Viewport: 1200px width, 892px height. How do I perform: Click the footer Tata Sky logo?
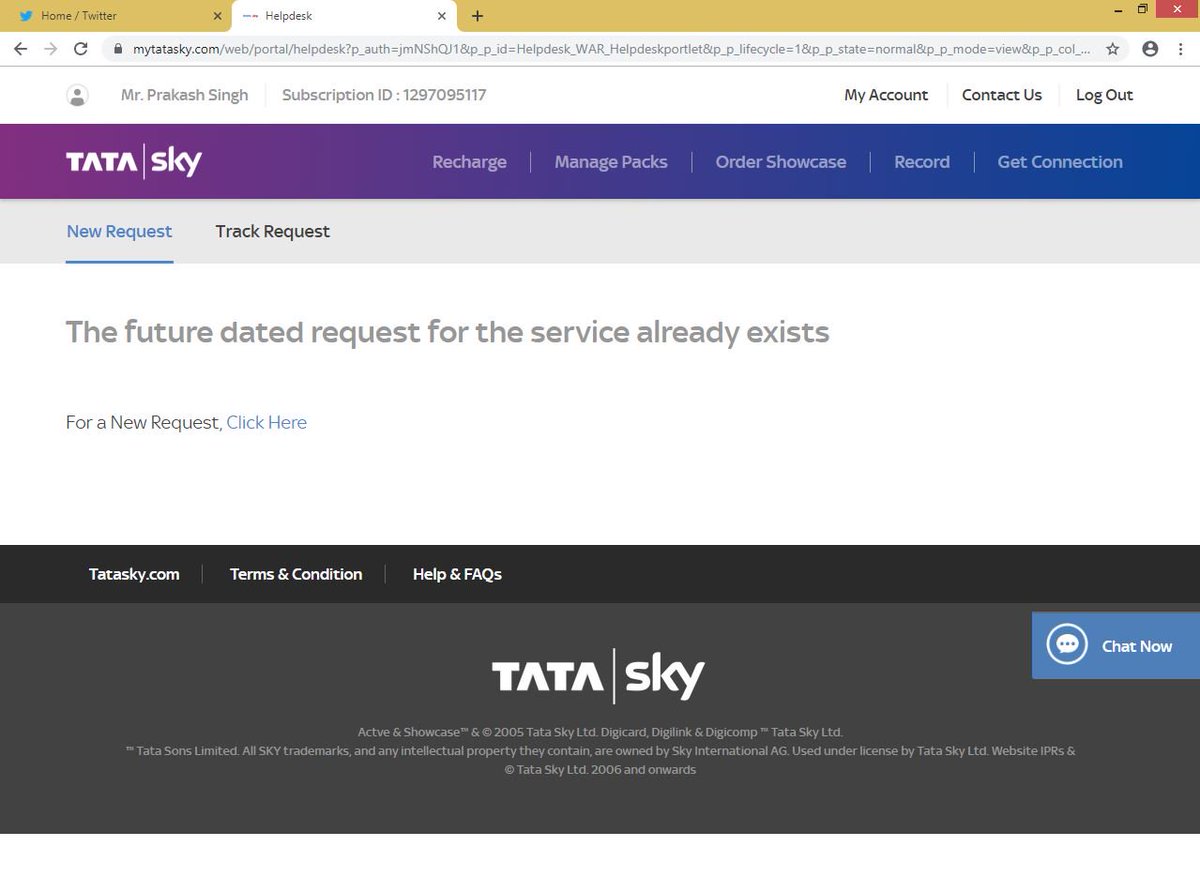[598, 676]
